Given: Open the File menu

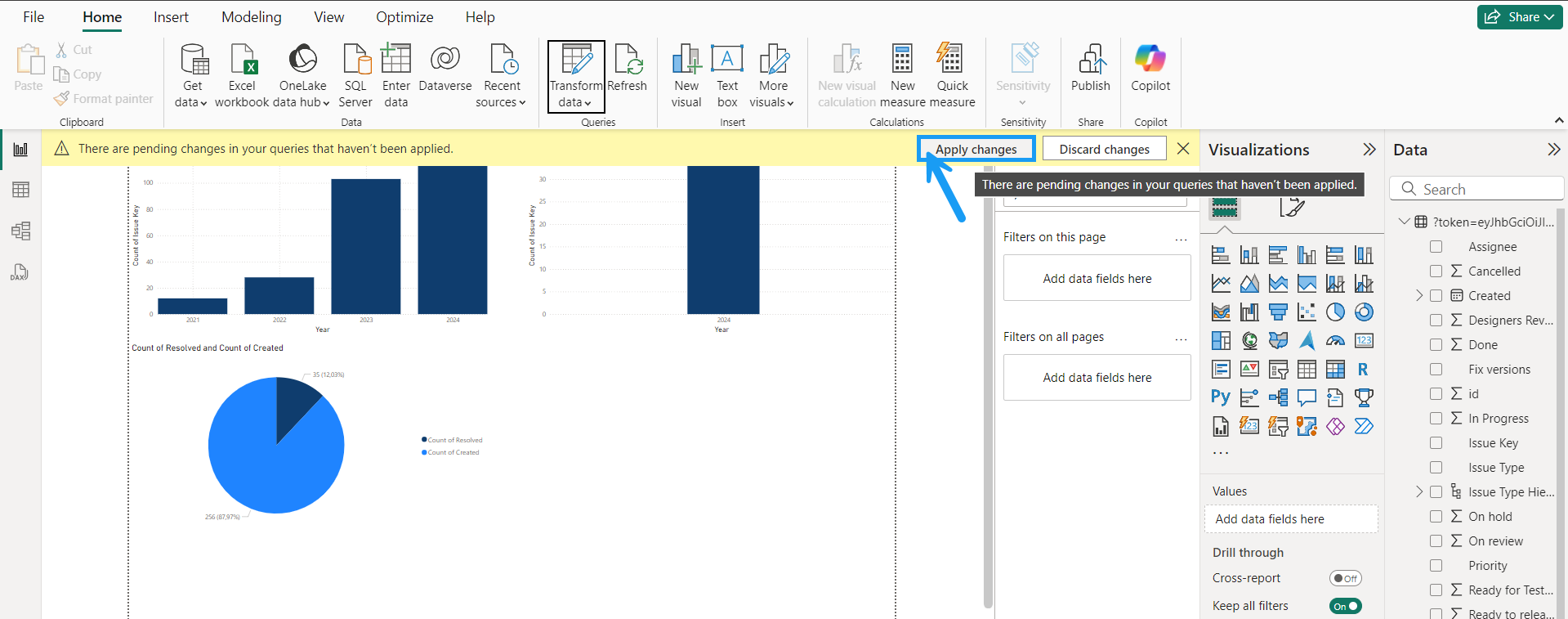Looking at the screenshot, I should pos(34,17).
